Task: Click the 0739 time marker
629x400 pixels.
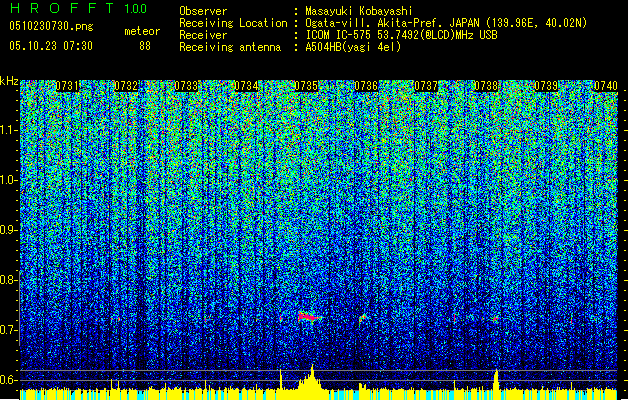Action: click(x=546, y=86)
